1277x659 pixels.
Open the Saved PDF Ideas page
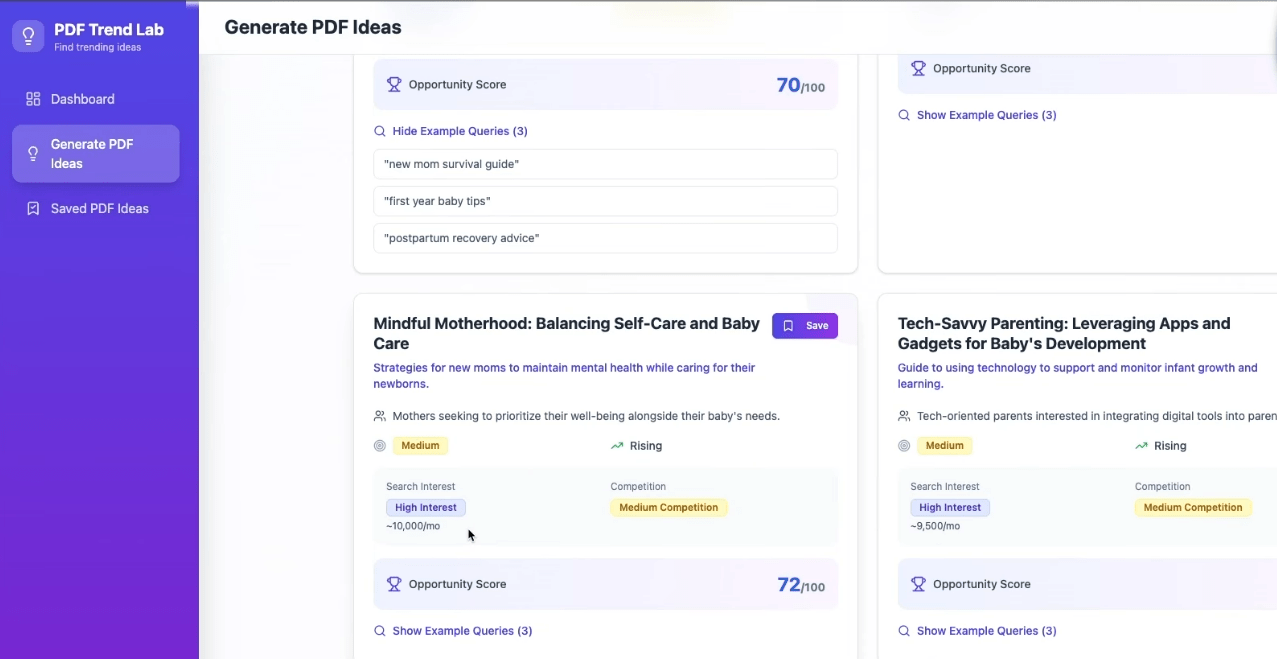[99, 209]
